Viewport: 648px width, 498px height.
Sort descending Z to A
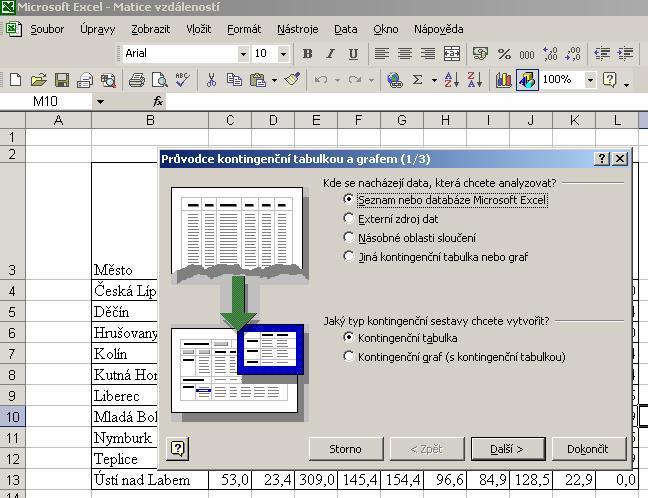(x=475, y=80)
